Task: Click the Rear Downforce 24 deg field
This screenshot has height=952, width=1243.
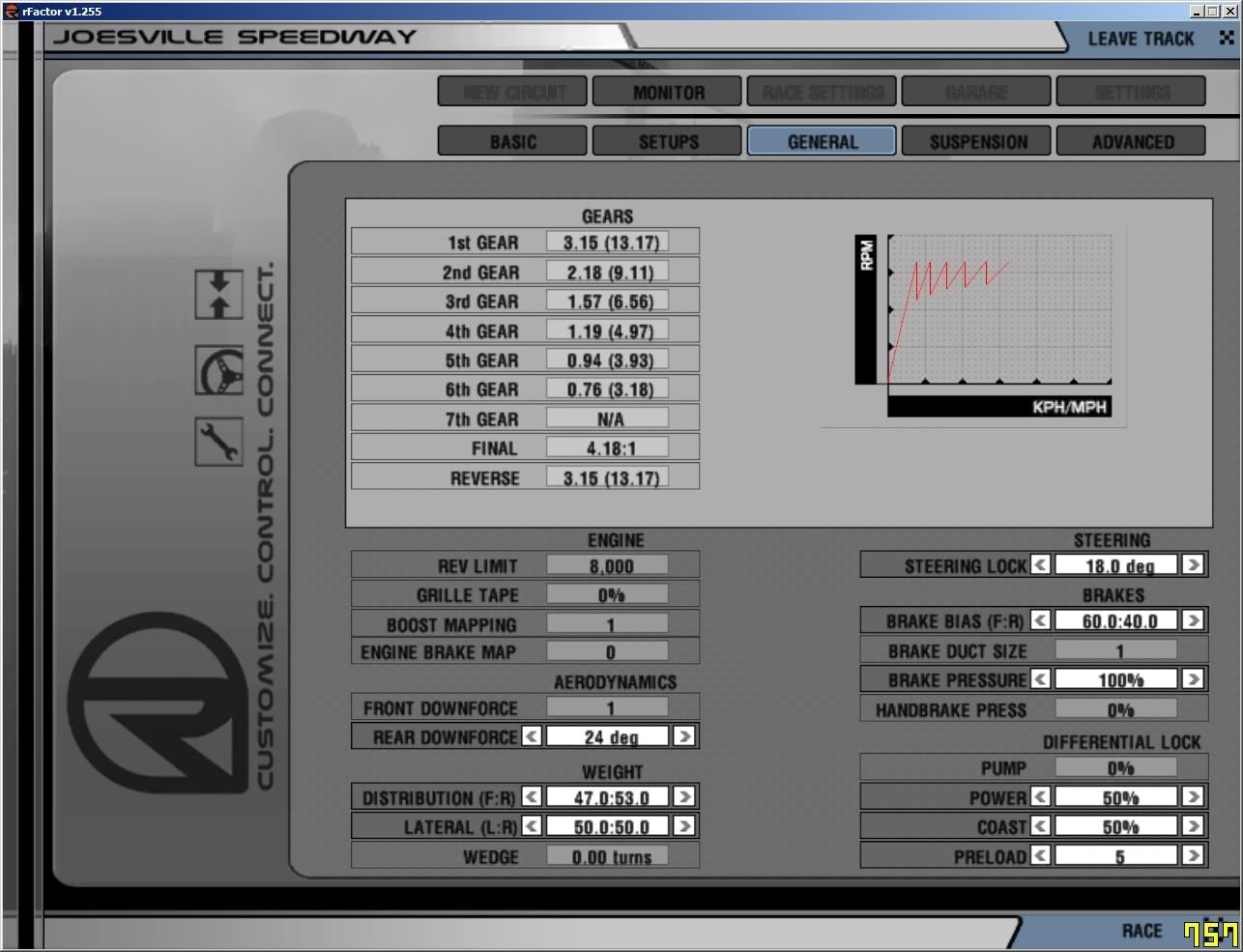Action: pyautogui.click(x=608, y=736)
